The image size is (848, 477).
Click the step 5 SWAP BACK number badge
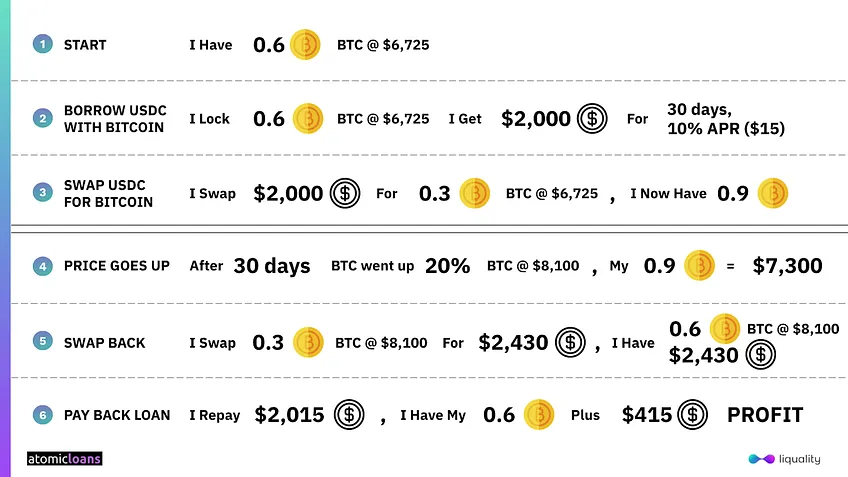pyautogui.click(x=43, y=341)
